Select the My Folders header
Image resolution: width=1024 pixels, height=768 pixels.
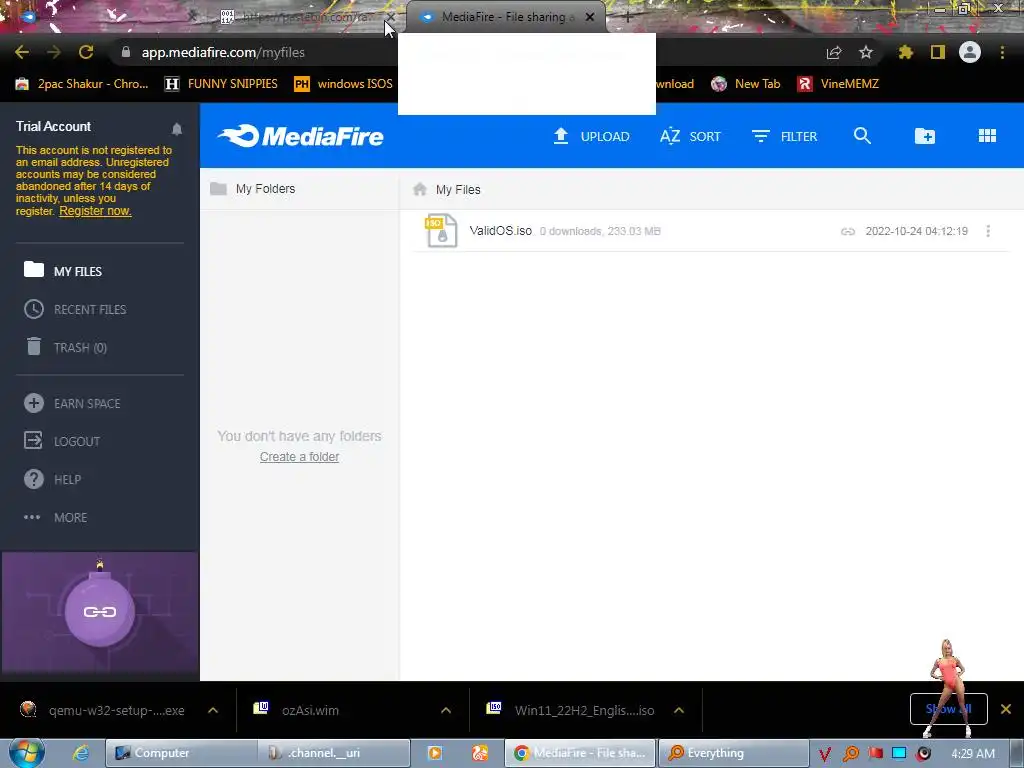tap(253, 189)
